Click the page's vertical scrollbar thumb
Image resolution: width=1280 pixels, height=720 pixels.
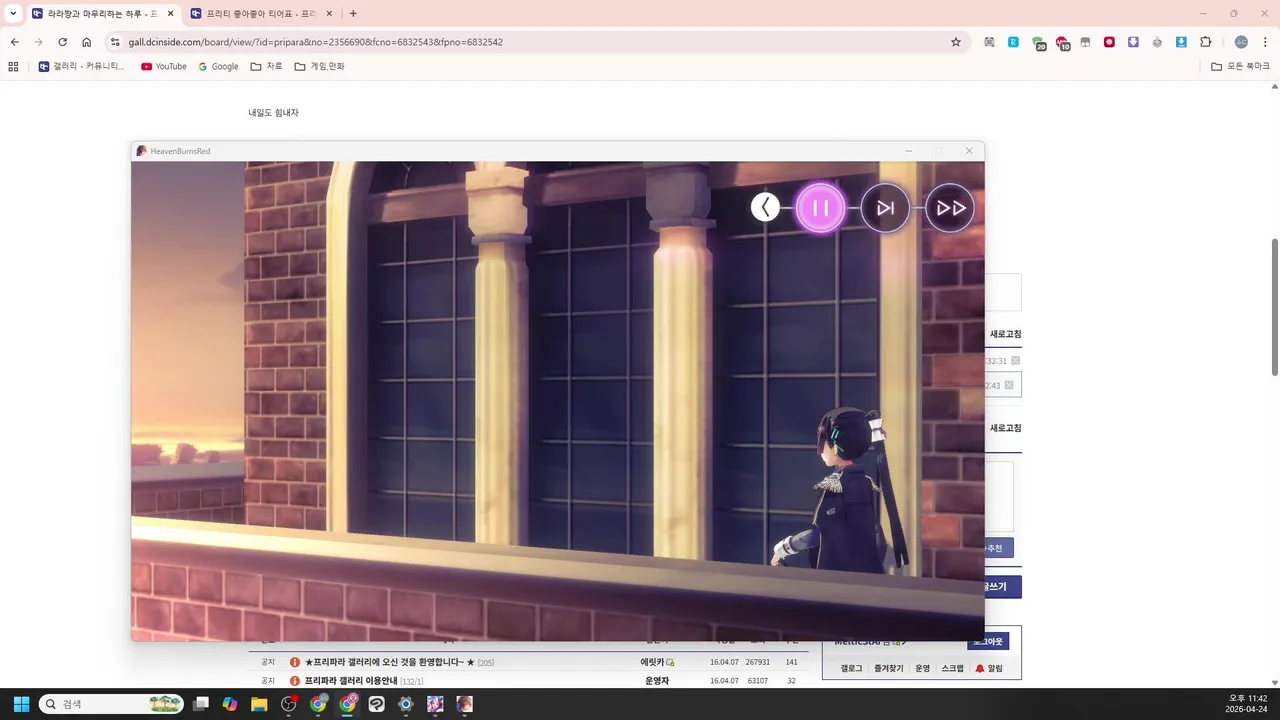[1274, 307]
